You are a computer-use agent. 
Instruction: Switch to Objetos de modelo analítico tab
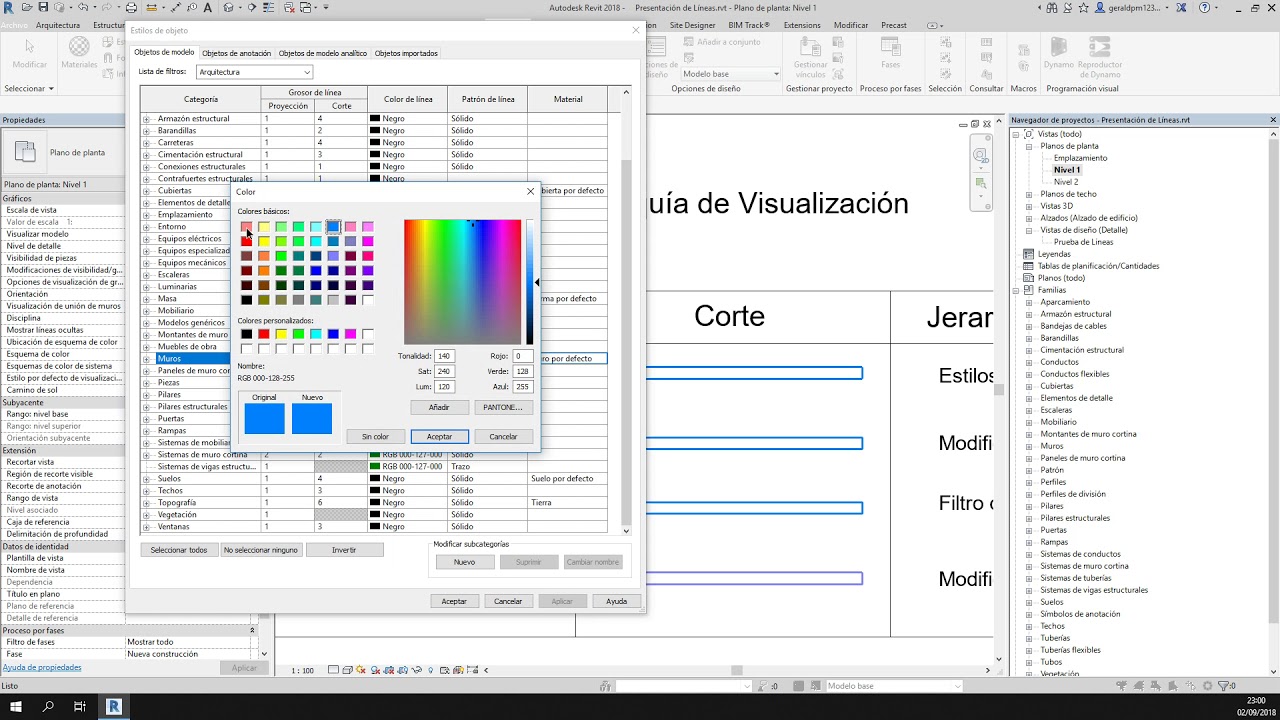[322, 53]
